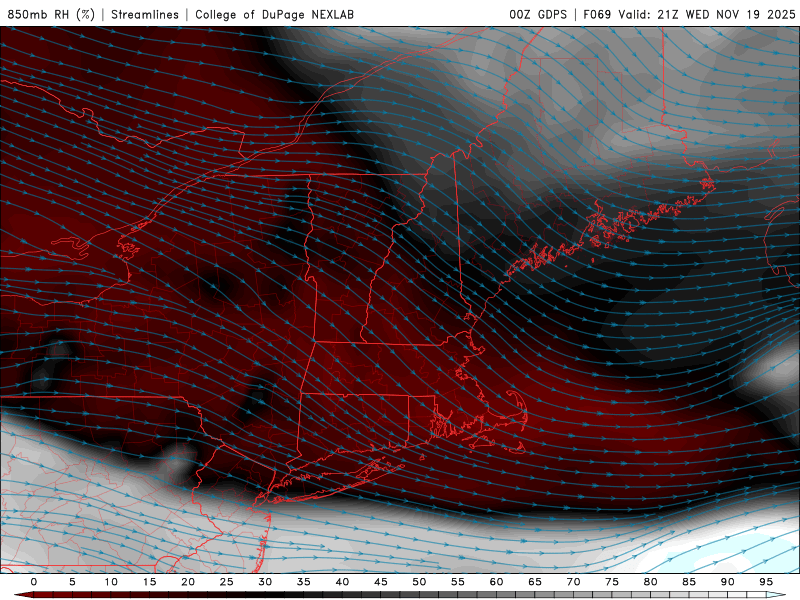Click the '850mb RH (%)' title text
Image resolution: width=800 pixels, height=600 pixels.
[51, 14]
